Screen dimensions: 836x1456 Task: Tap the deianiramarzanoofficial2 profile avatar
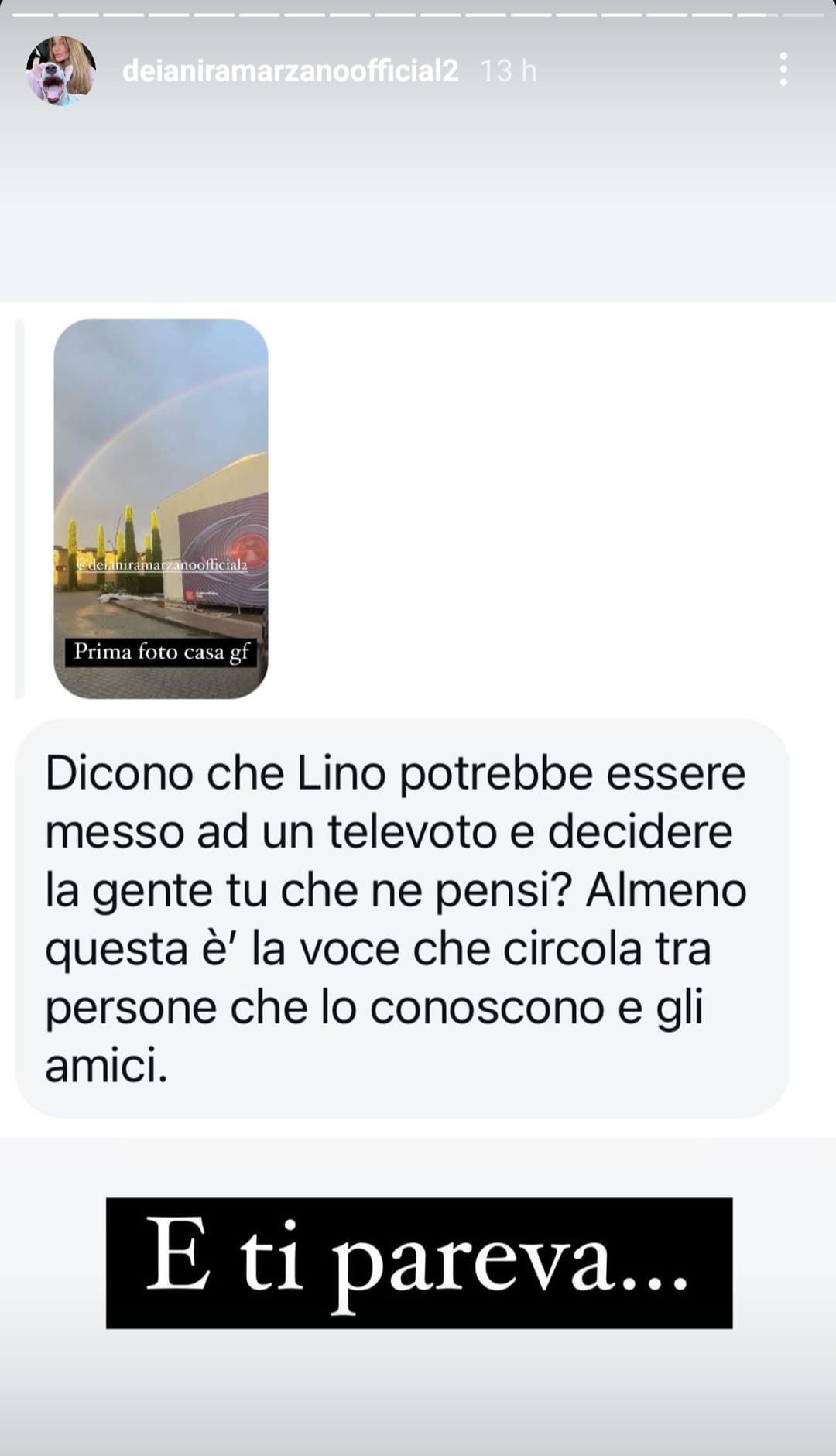(x=61, y=70)
